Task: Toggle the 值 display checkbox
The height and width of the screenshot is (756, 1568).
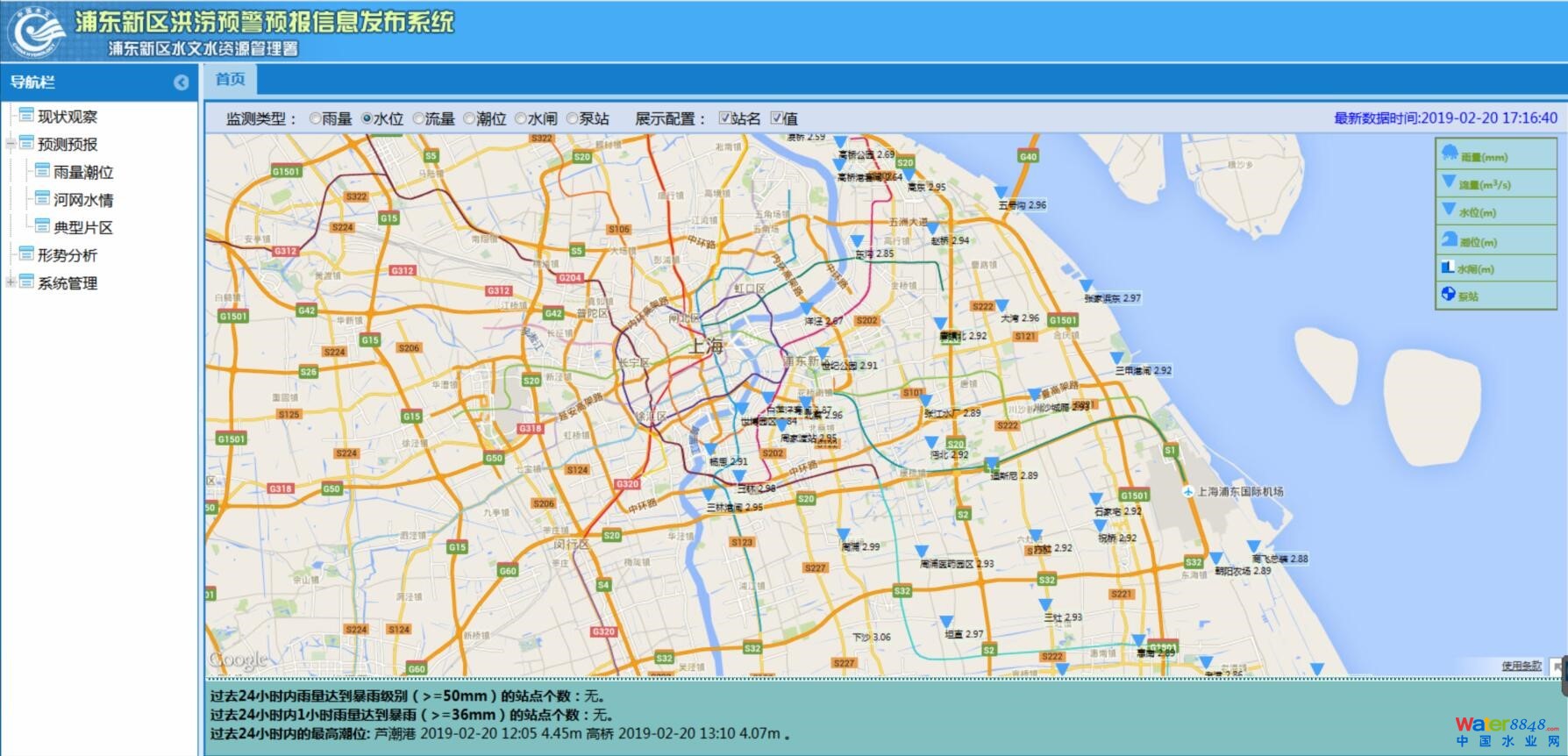Action: coord(776,118)
